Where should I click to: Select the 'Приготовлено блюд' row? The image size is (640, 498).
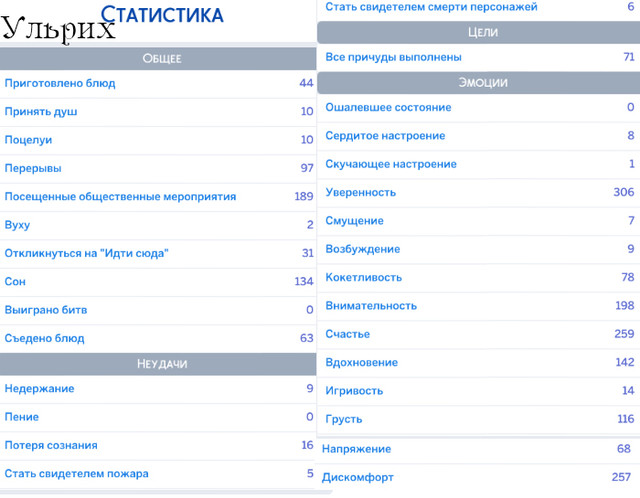point(158,84)
